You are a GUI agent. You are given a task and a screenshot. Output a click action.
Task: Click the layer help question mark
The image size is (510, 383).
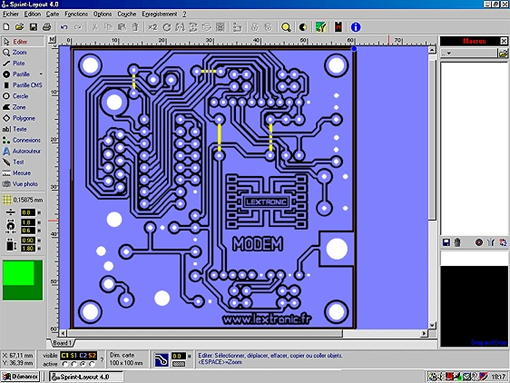102,360
